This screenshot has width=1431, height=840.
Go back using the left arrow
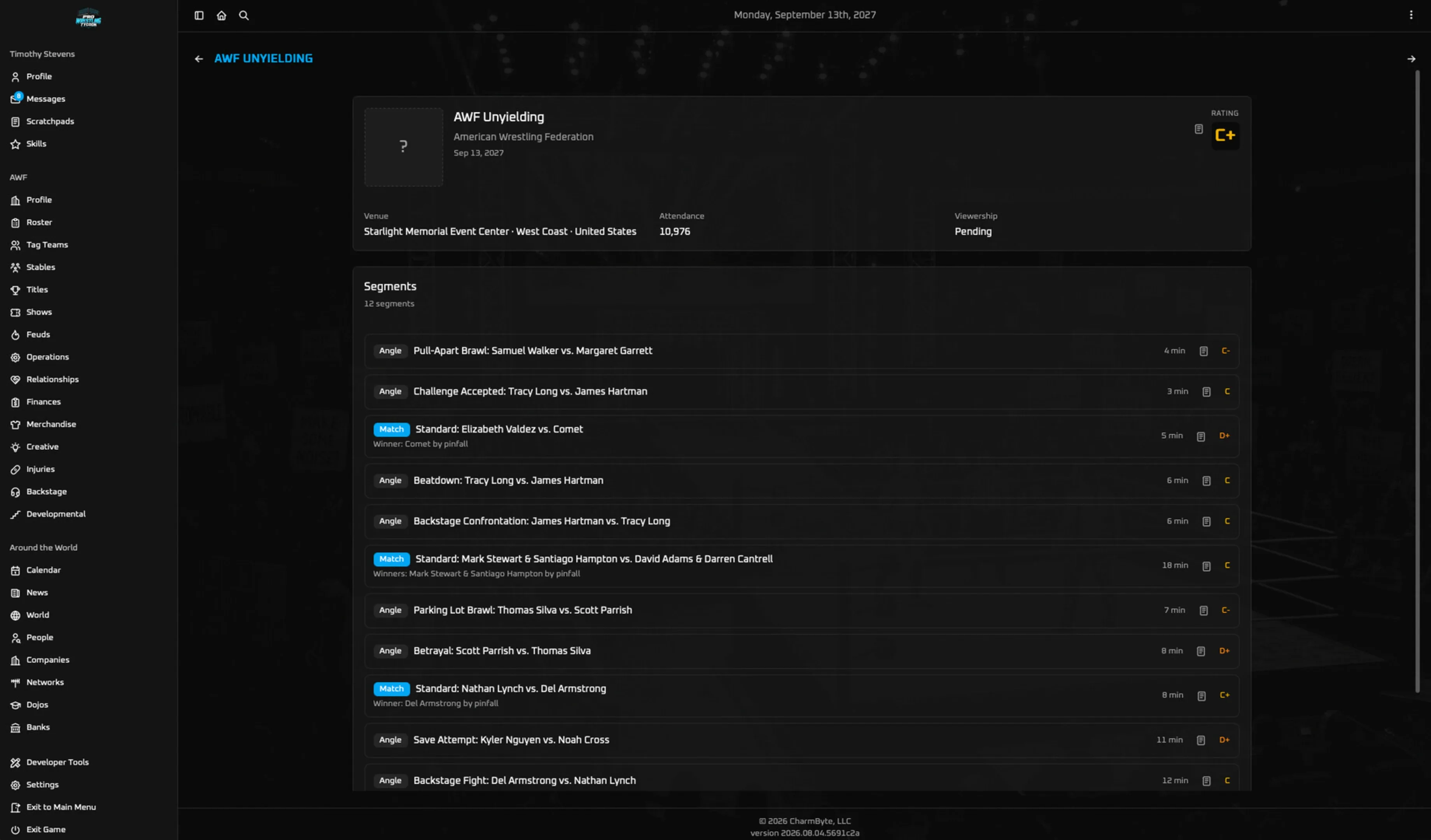click(x=199, y=58)
